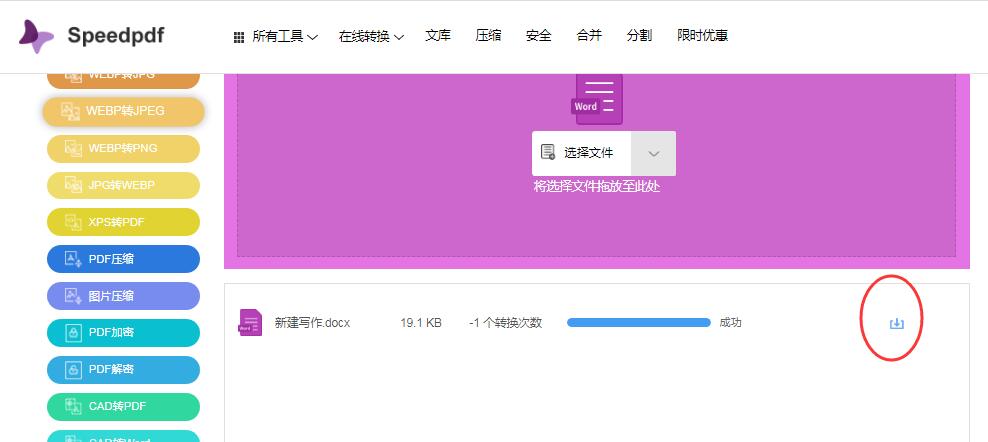Select the PDF解密 sidebar tool
The width and height of the screenshot is (988, 442).
(123, 370)
